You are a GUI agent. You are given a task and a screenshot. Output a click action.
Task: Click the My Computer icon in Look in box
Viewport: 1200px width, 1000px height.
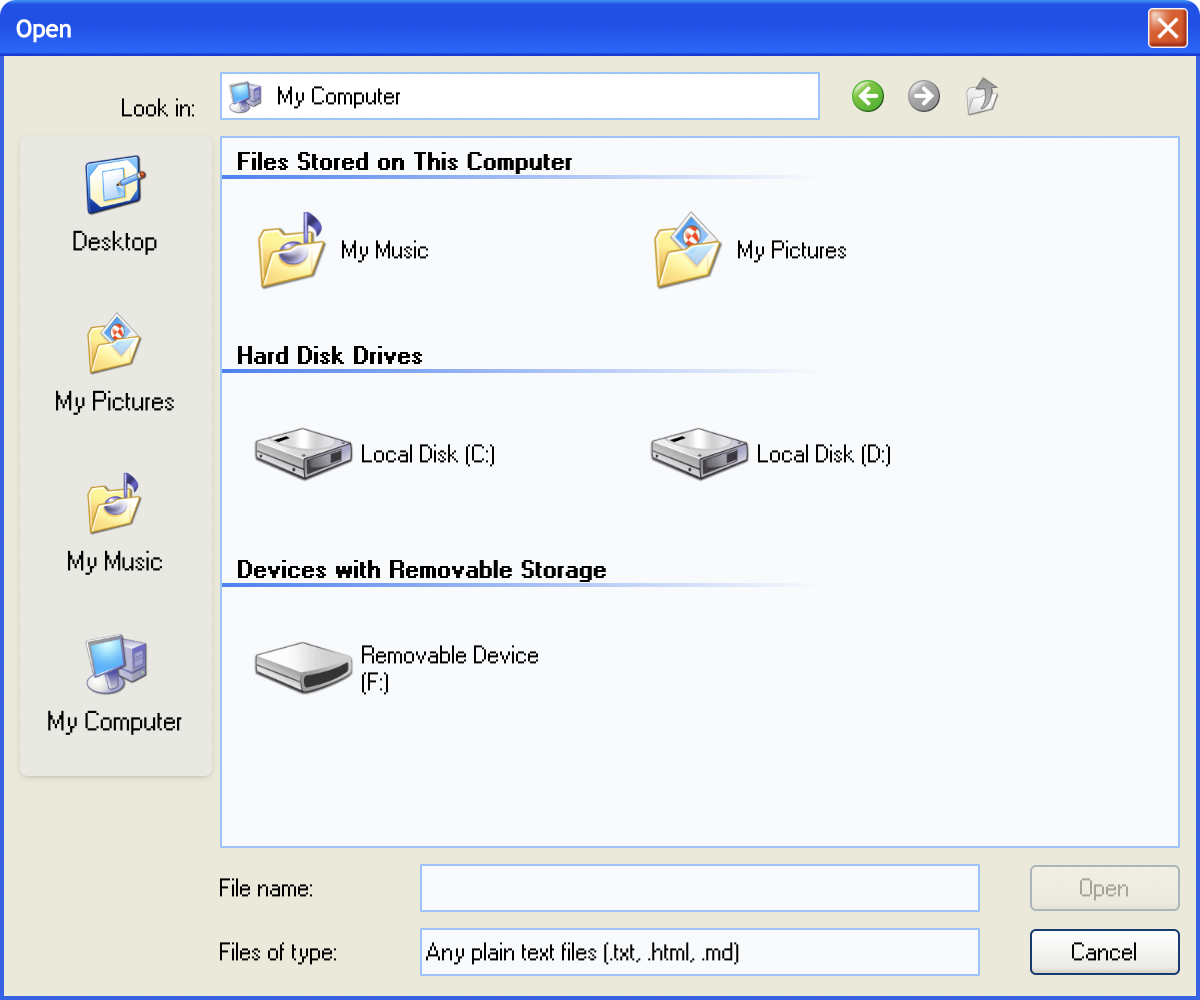click(x=245, y=96)
